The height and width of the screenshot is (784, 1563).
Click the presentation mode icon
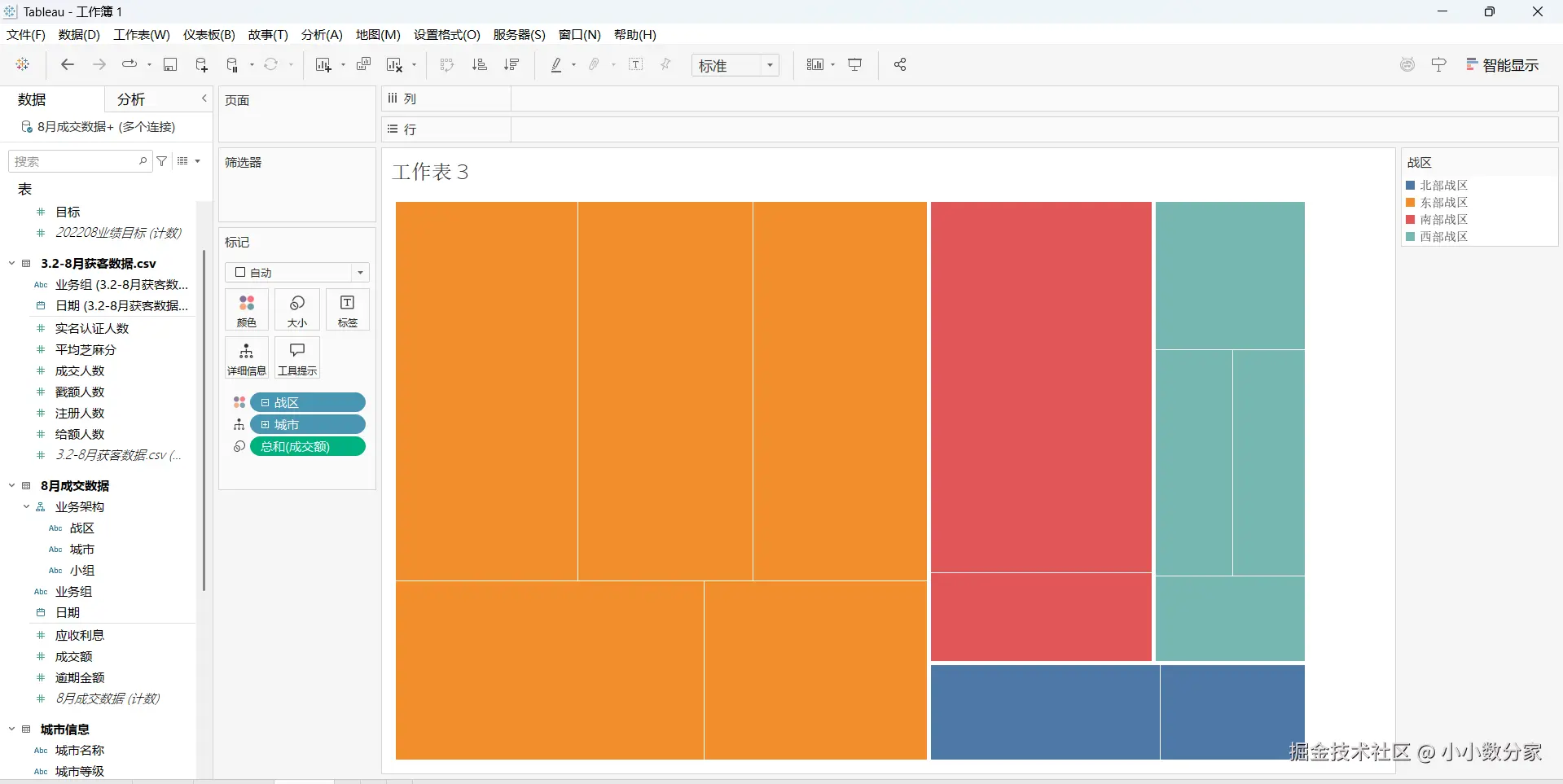click(855, 64)
